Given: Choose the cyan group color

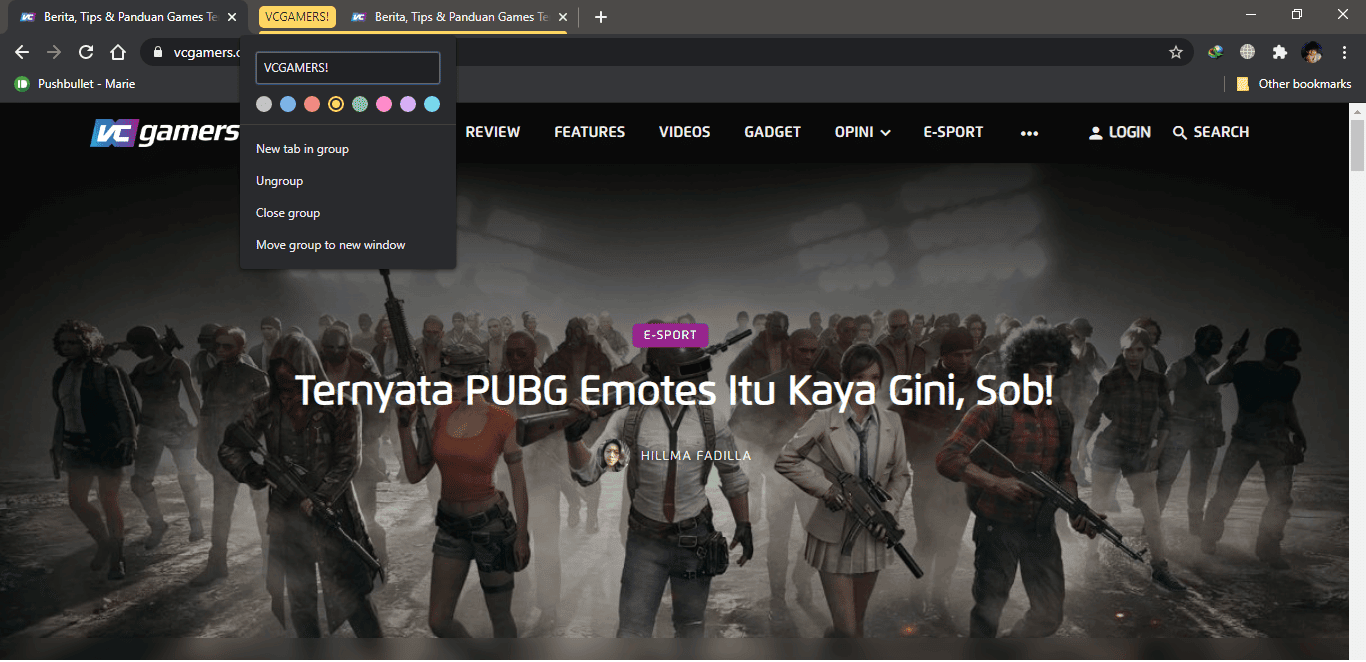Looking at the screenshot, I should coord(432,104).
